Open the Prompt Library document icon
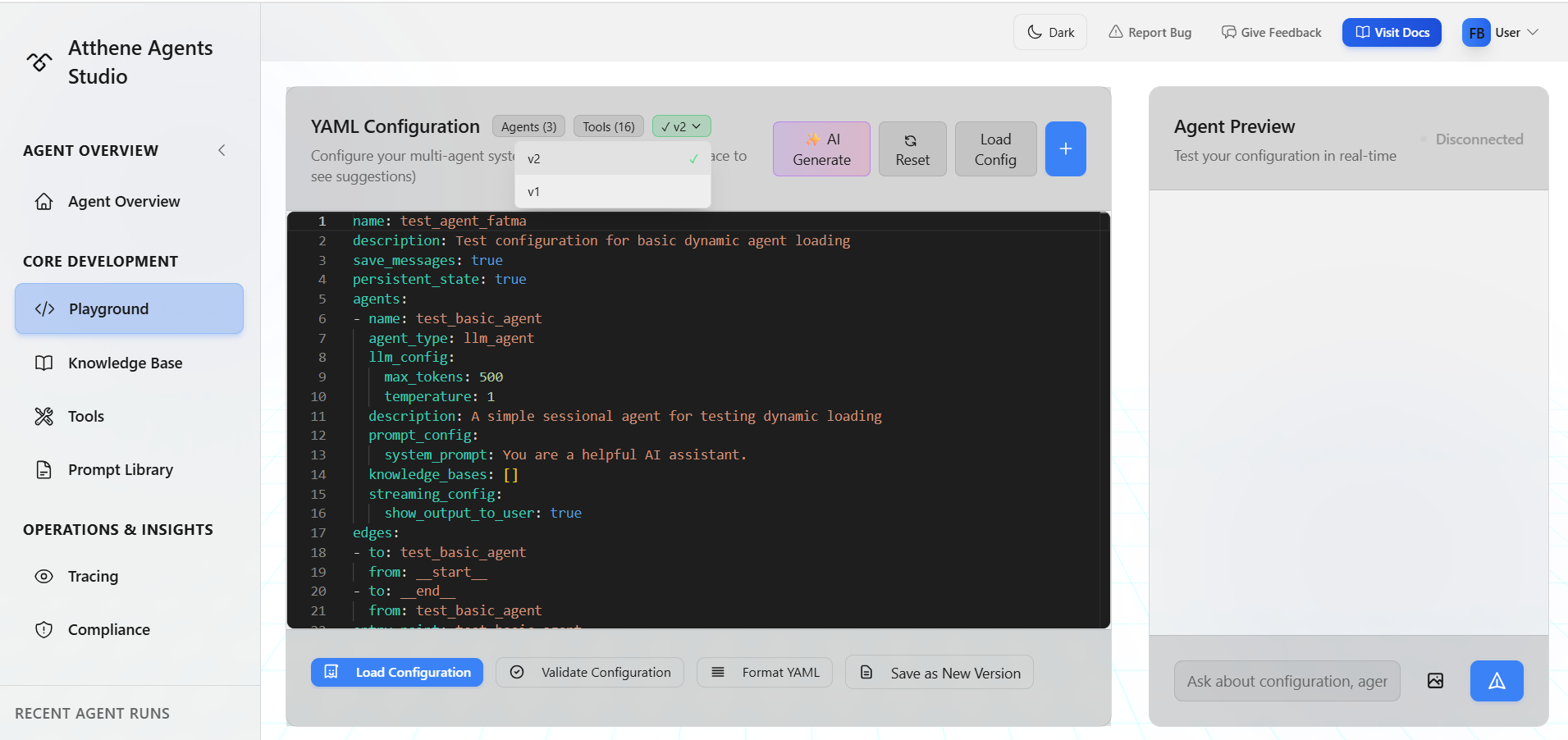This screenshot has height=740, width=1568. coord(44,469)
